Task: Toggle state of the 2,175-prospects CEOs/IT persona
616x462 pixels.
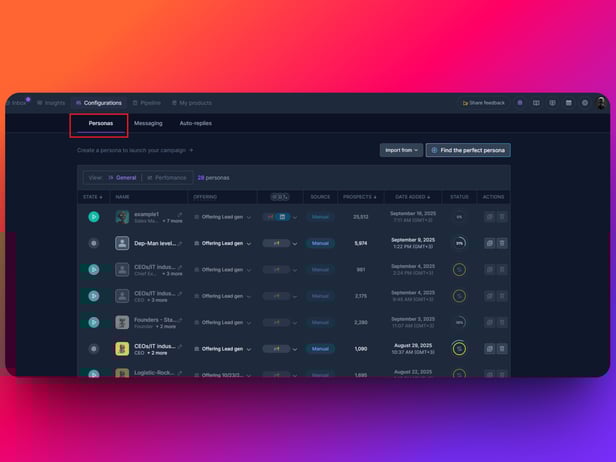Action: pyautogui.click(x=94, y=296)
